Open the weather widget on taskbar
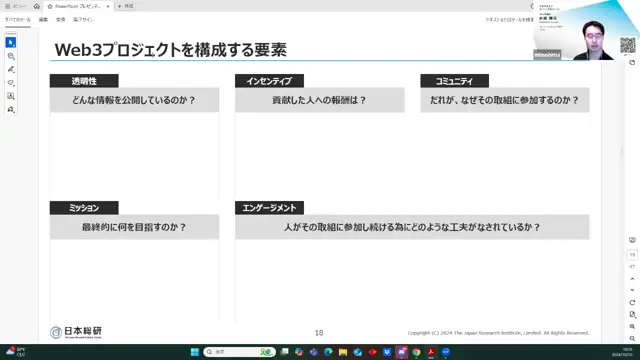The image size is (640, 360). pyautogui.click(x=16, y=352)
